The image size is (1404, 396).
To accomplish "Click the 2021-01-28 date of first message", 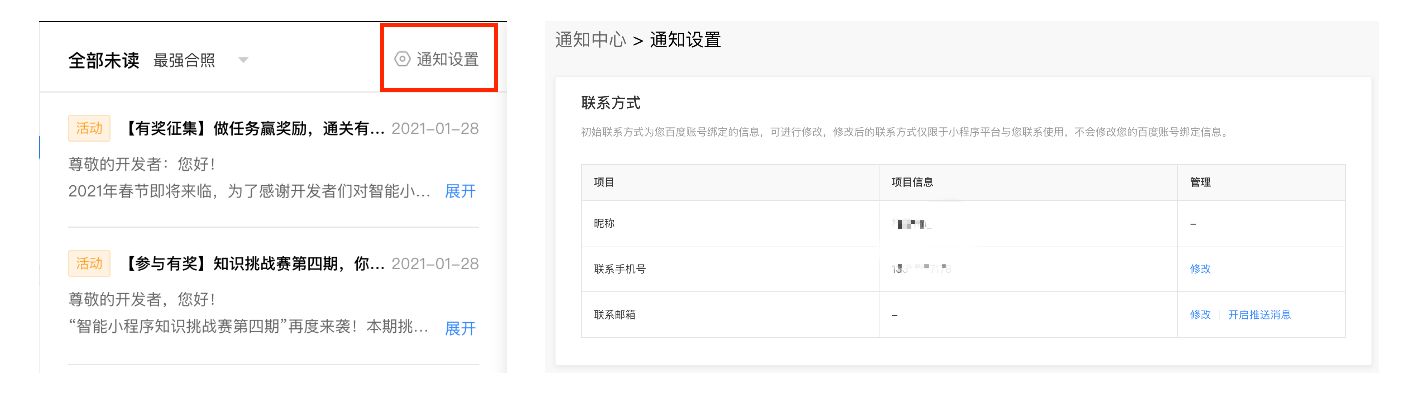I will 435,128.
